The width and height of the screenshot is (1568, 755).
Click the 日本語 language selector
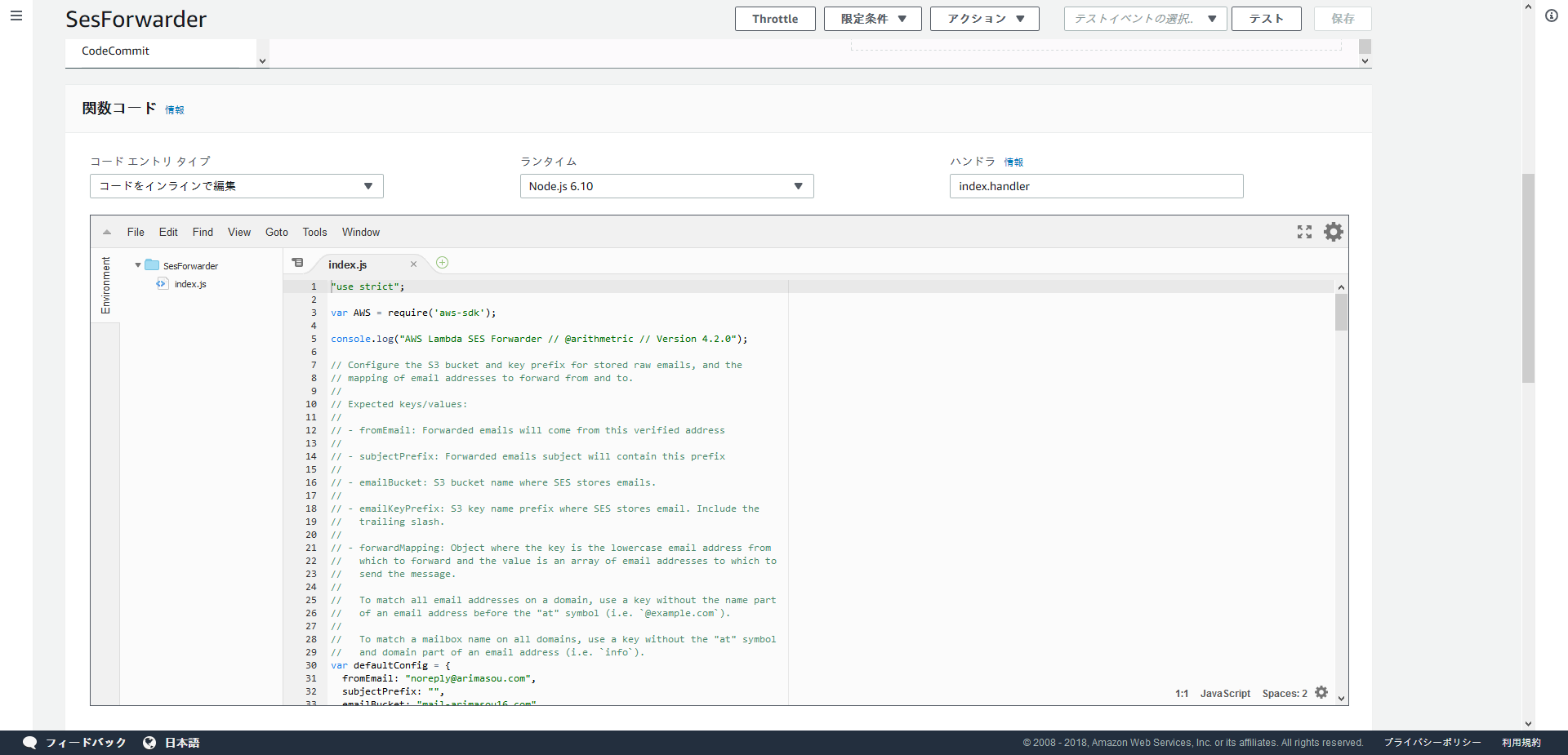(182, 743)
